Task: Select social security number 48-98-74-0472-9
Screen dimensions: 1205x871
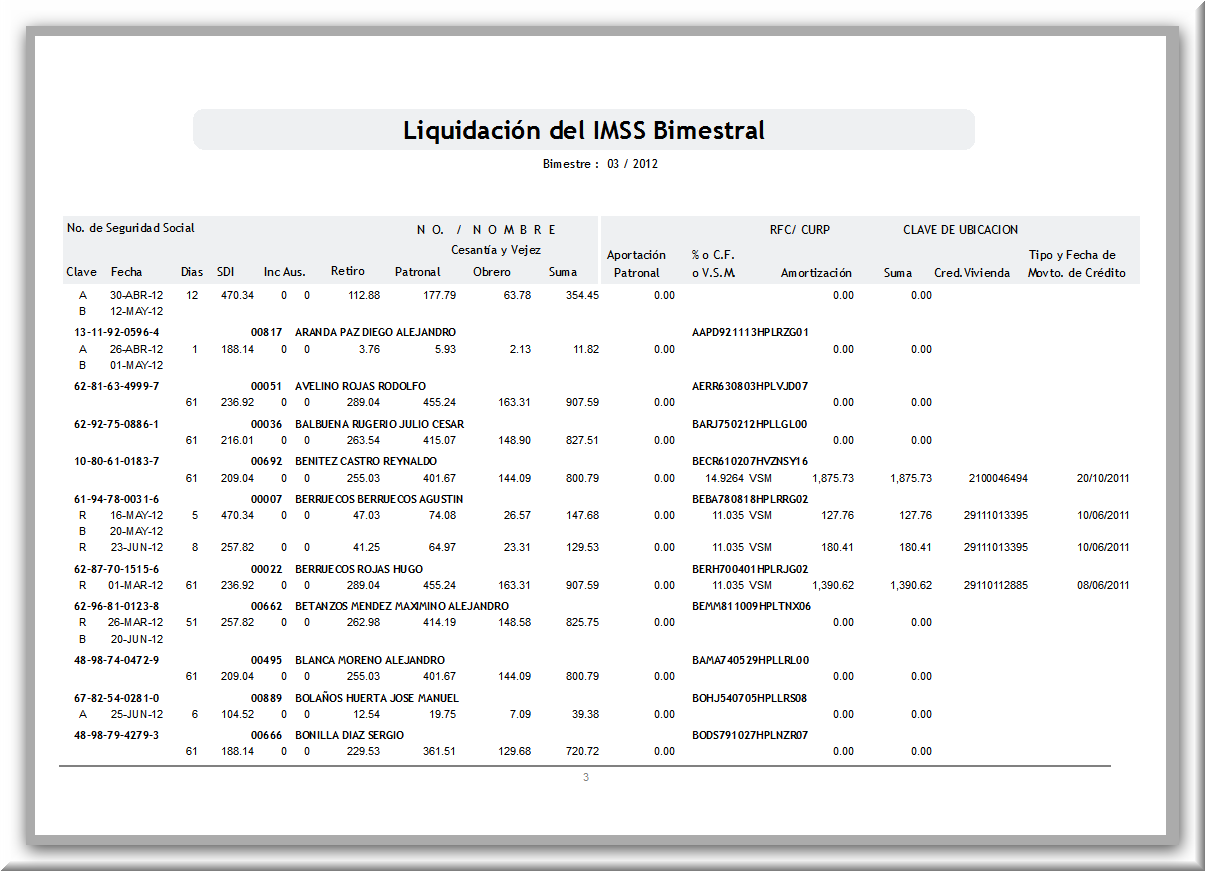Action: pyautogui.click(x=116, y=660)
